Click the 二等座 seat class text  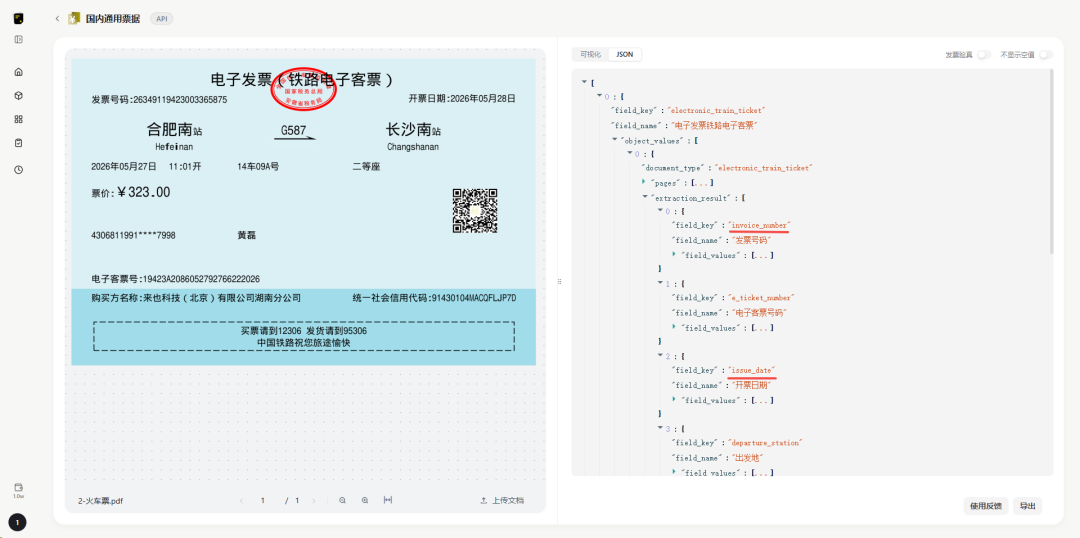[366, 167]
